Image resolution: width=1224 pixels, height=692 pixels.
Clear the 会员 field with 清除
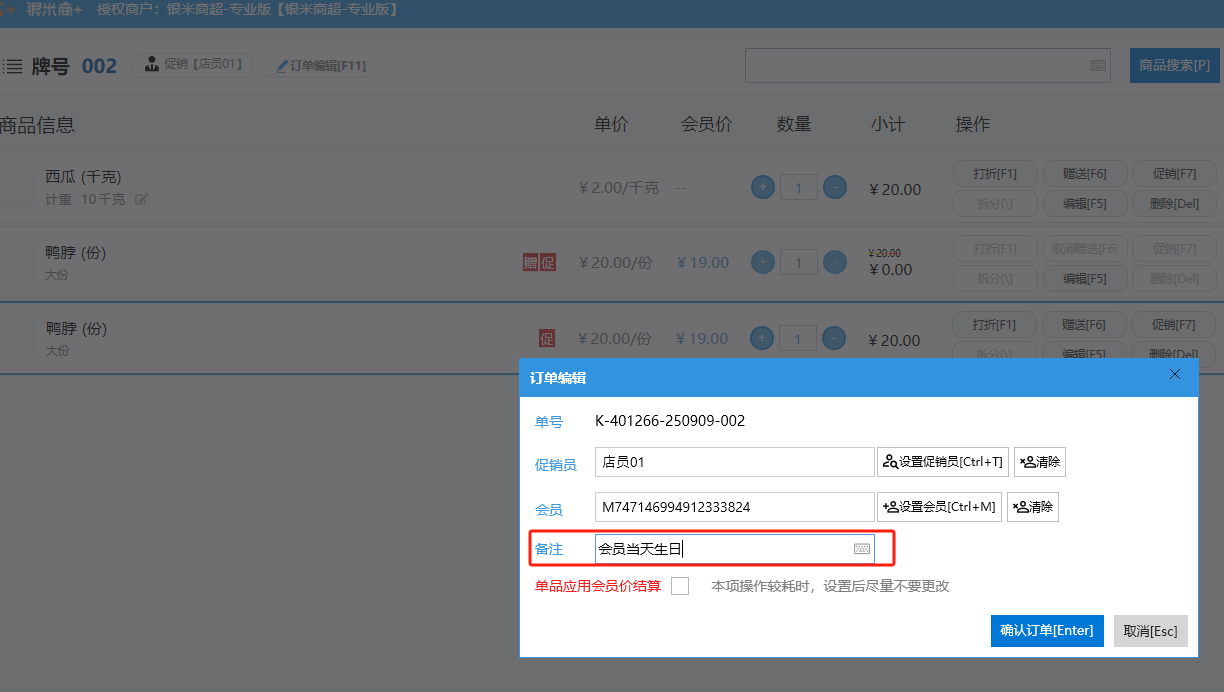[1032, 507]
